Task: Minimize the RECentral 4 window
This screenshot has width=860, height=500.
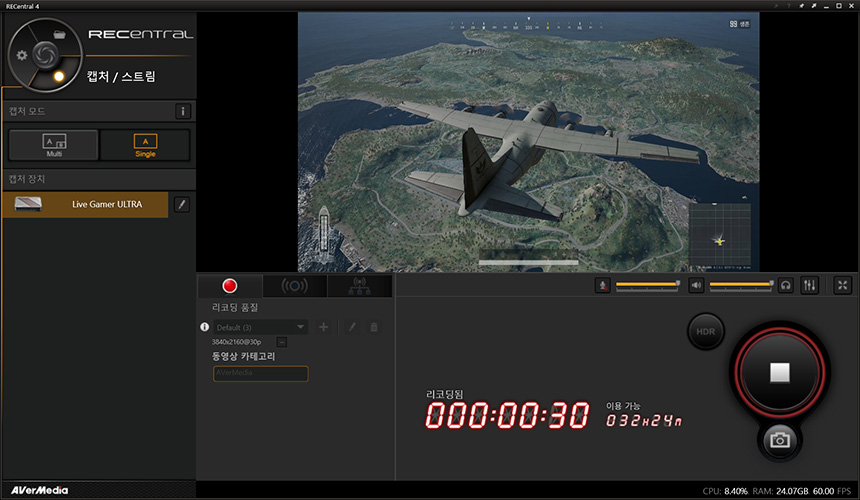Action: click(x=827, y=6)
